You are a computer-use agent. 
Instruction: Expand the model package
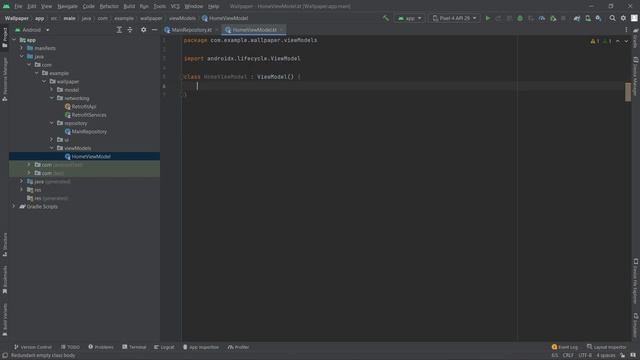[52, 90]
